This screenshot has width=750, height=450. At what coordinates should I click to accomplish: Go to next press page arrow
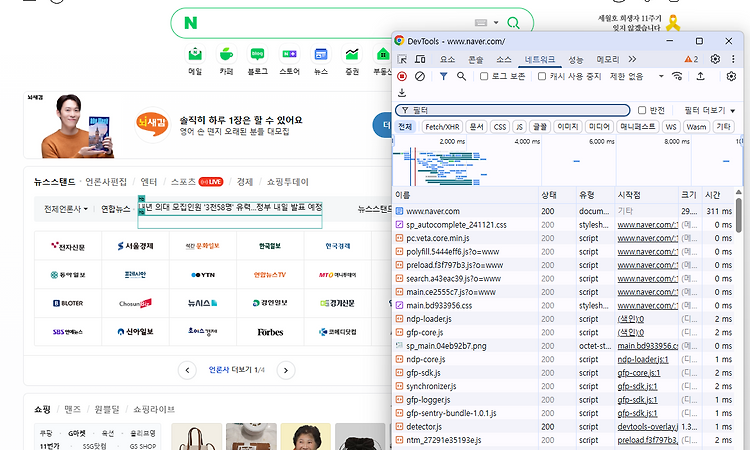point(286,370)
